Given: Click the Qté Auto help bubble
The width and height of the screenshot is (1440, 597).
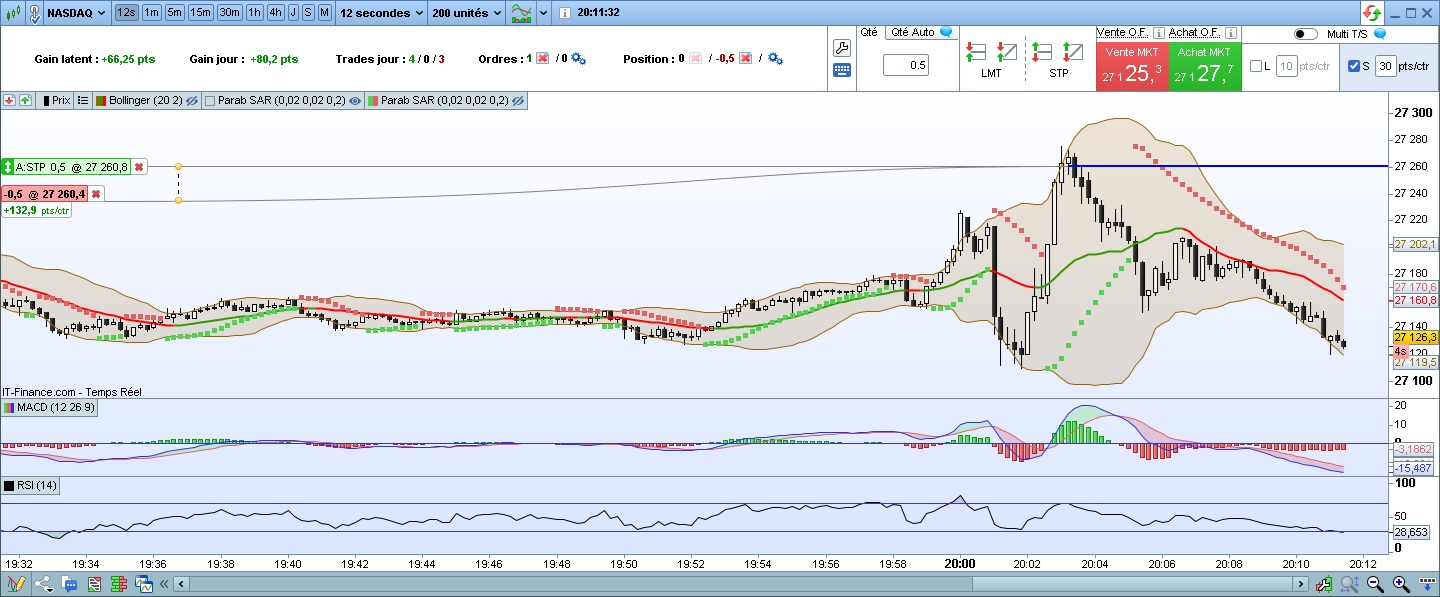Looking at the screenshot, I should tap(946, 32).
